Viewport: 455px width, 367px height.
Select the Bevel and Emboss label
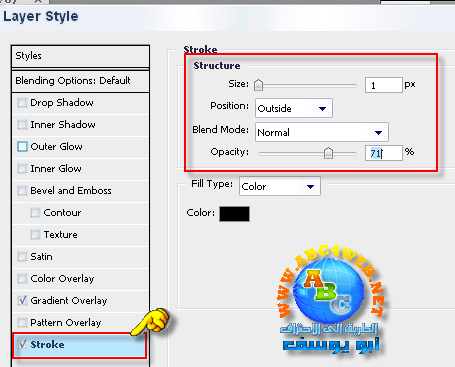tap(71, 191)
